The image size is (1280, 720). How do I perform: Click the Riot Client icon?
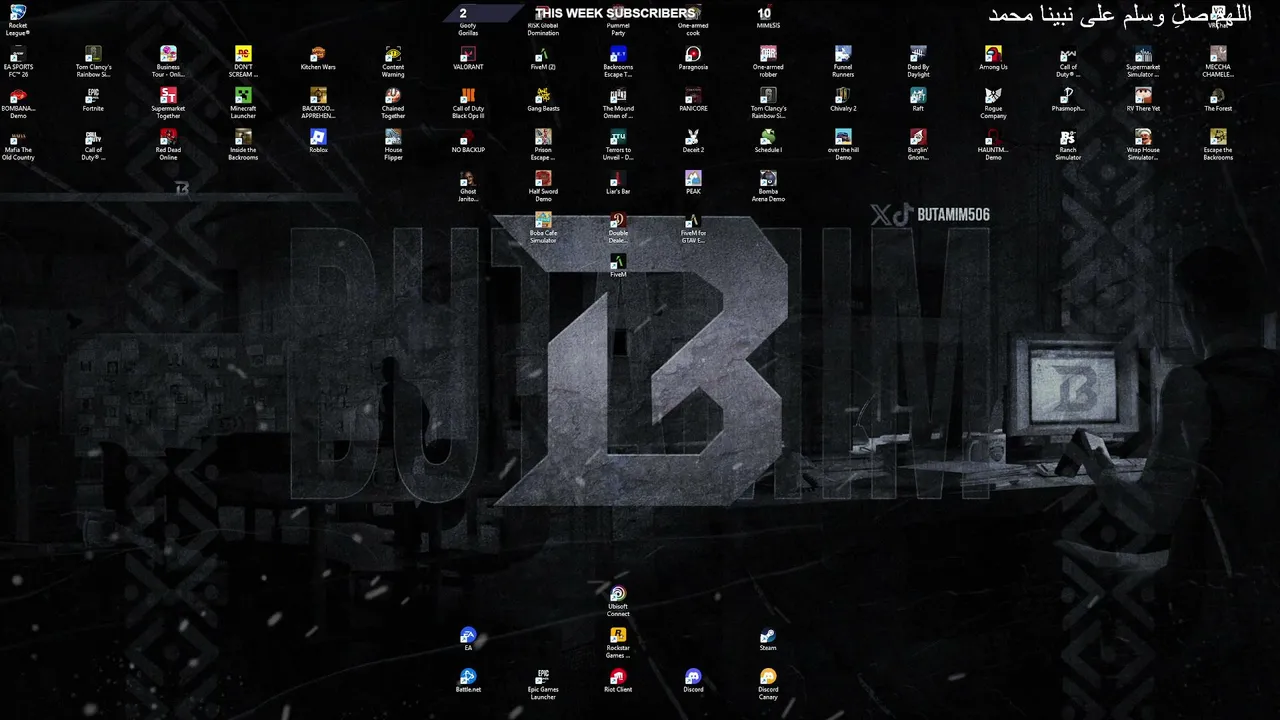(618, 681)
